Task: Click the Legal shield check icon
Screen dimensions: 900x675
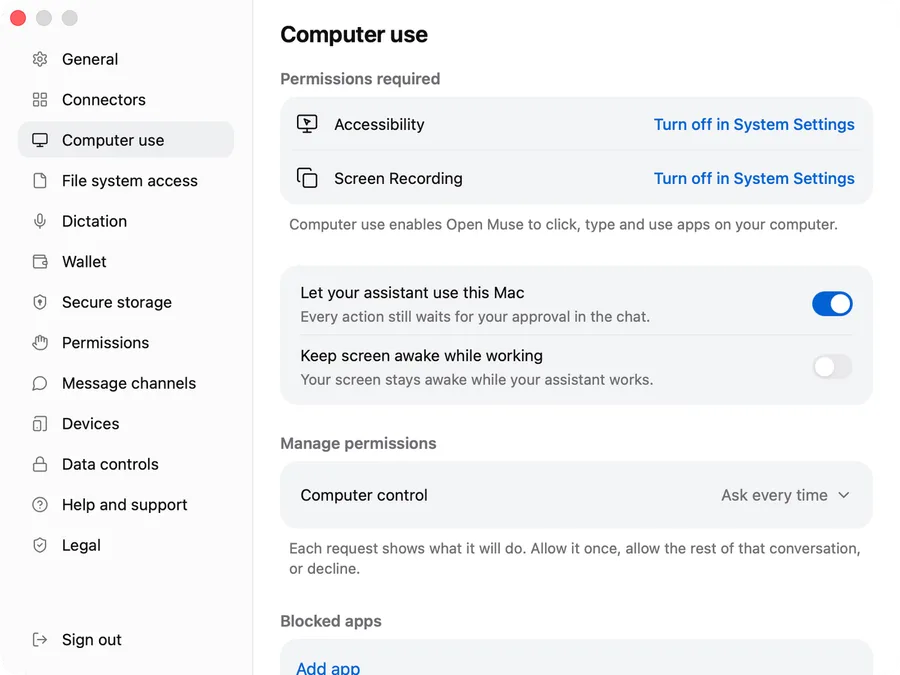Action: point(40,545)
